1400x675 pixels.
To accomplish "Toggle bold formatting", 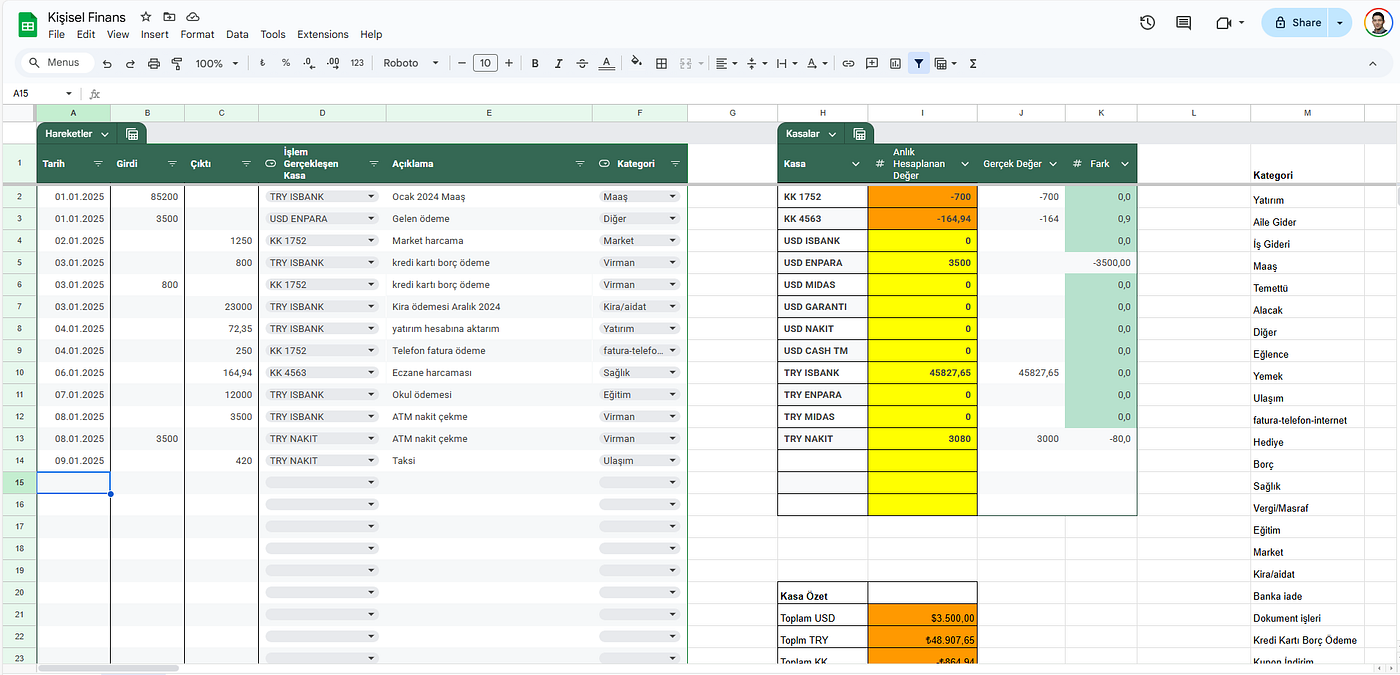I will (x=535, y=63).
